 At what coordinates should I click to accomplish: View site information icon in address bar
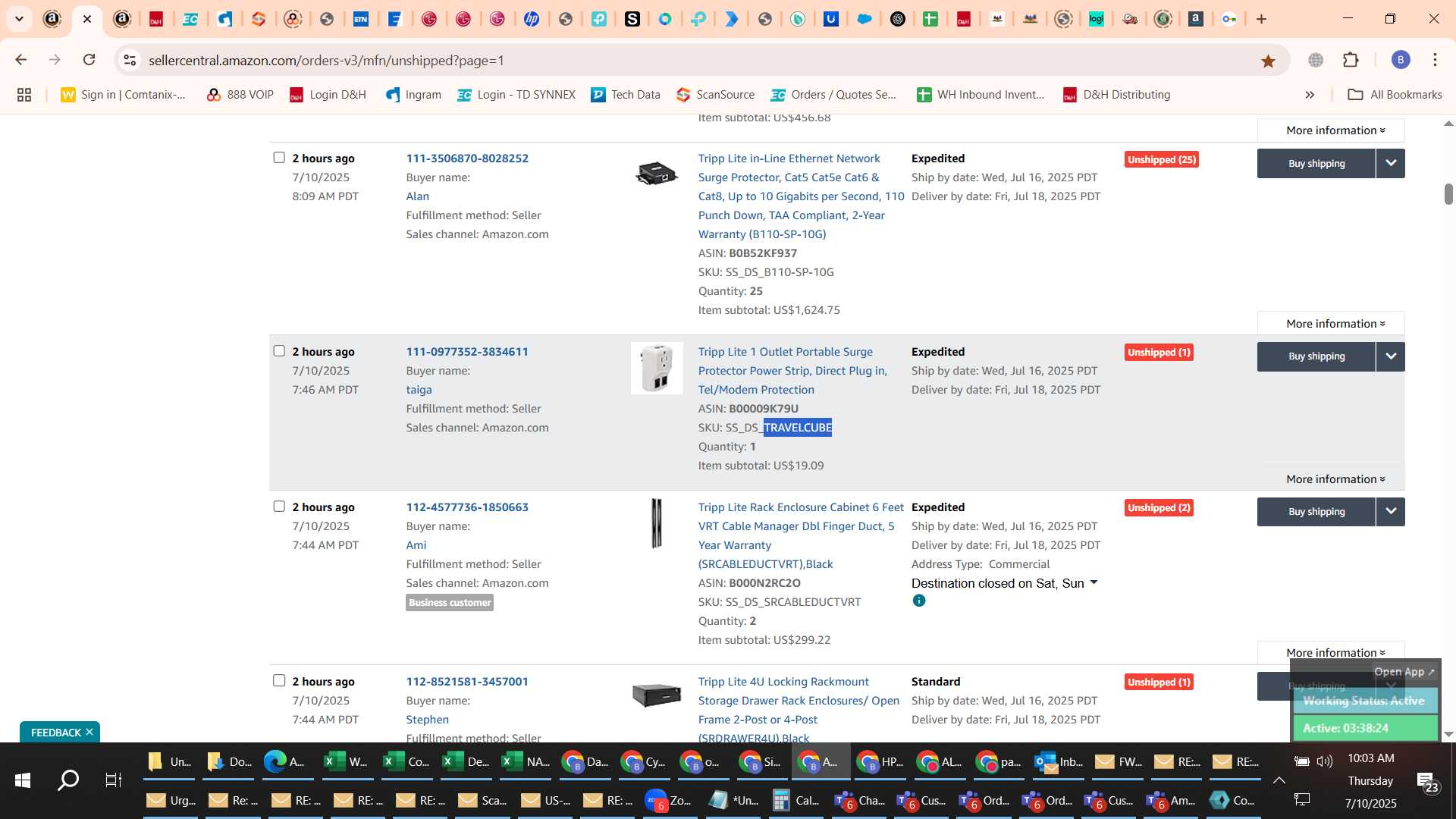[x=130, y=60]
